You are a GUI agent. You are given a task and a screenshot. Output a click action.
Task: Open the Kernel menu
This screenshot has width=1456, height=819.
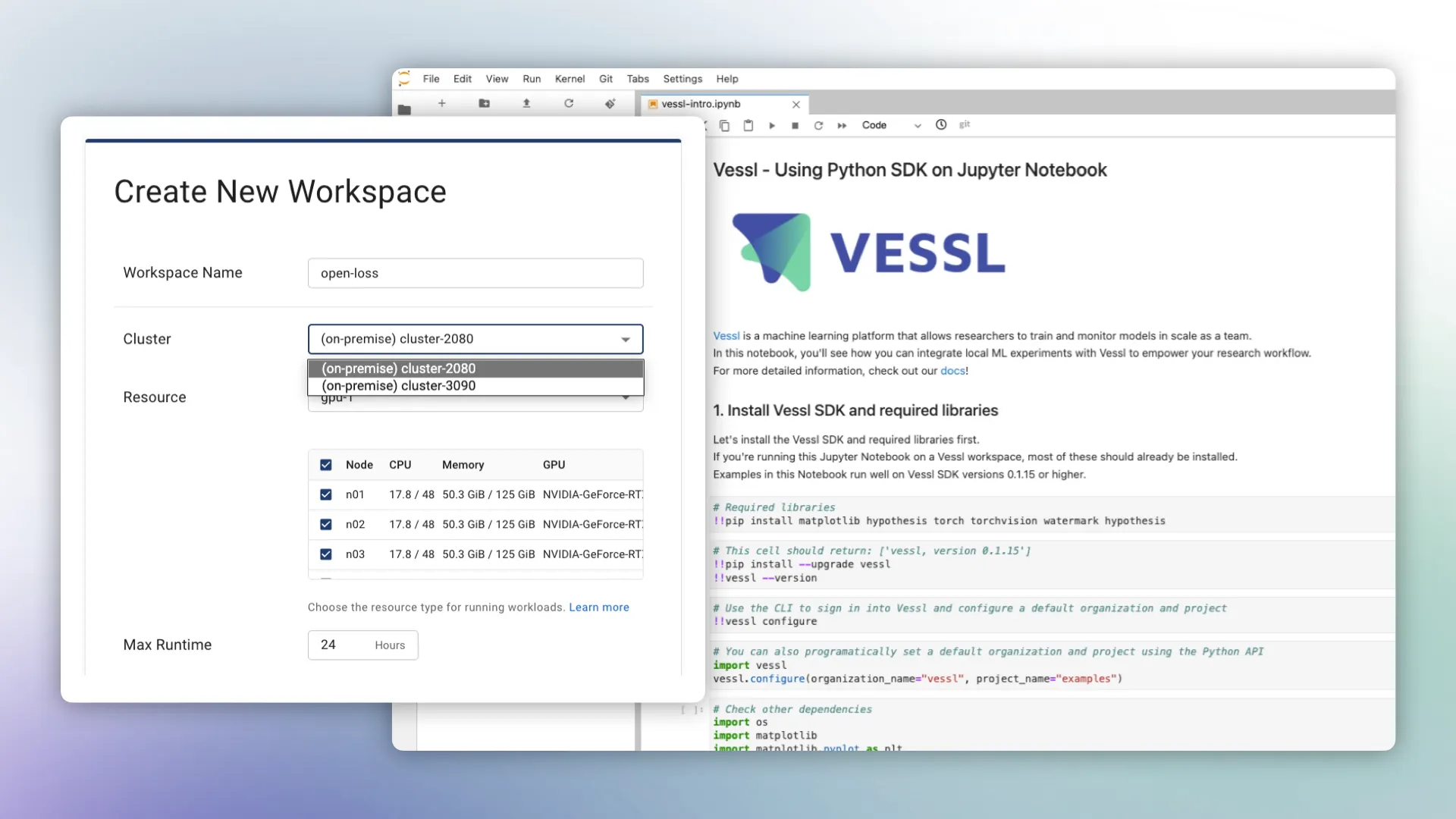click(x=570, y=79)
